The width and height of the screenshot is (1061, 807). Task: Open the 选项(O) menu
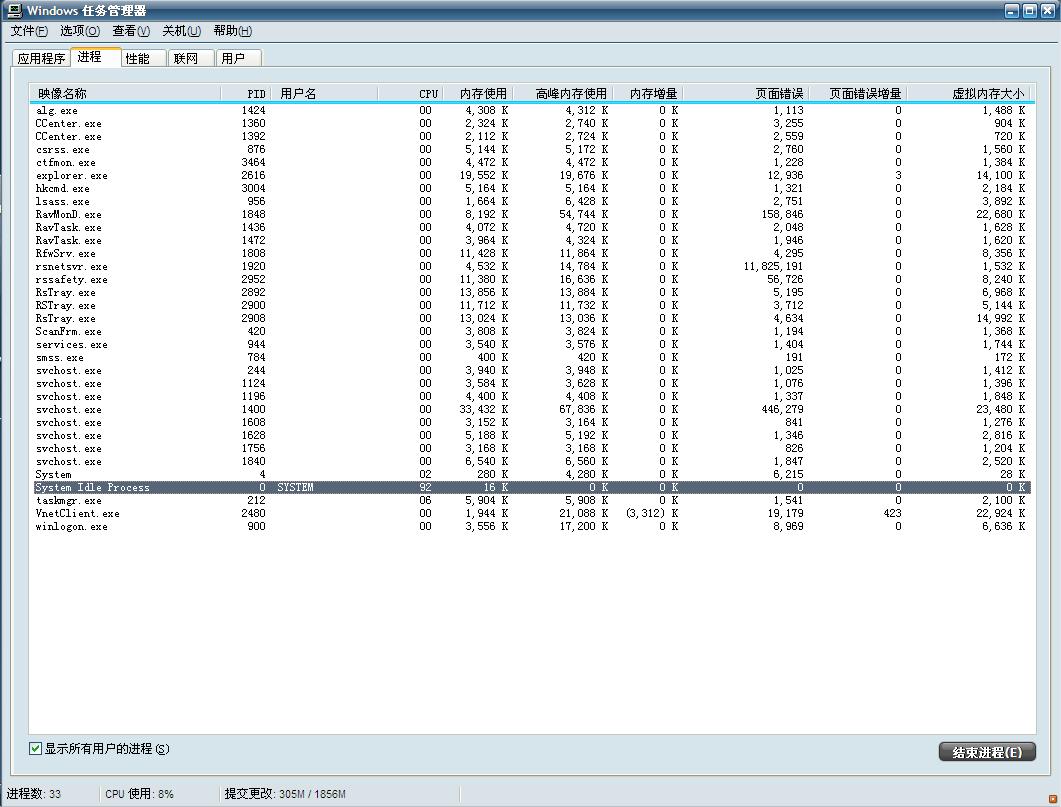coord(80,30)
